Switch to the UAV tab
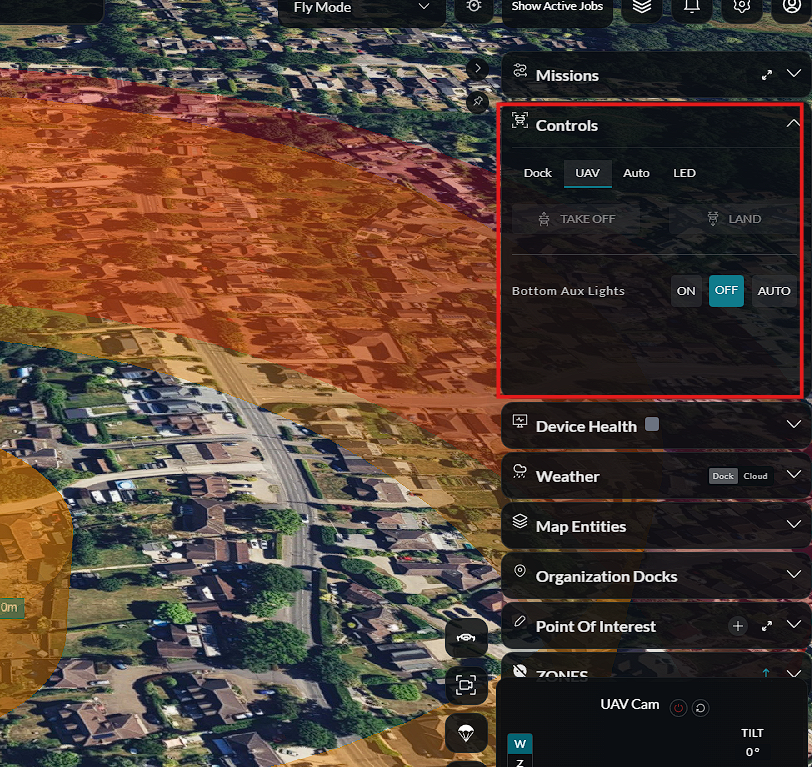The image size is (812, 767). tap(587, 173)
